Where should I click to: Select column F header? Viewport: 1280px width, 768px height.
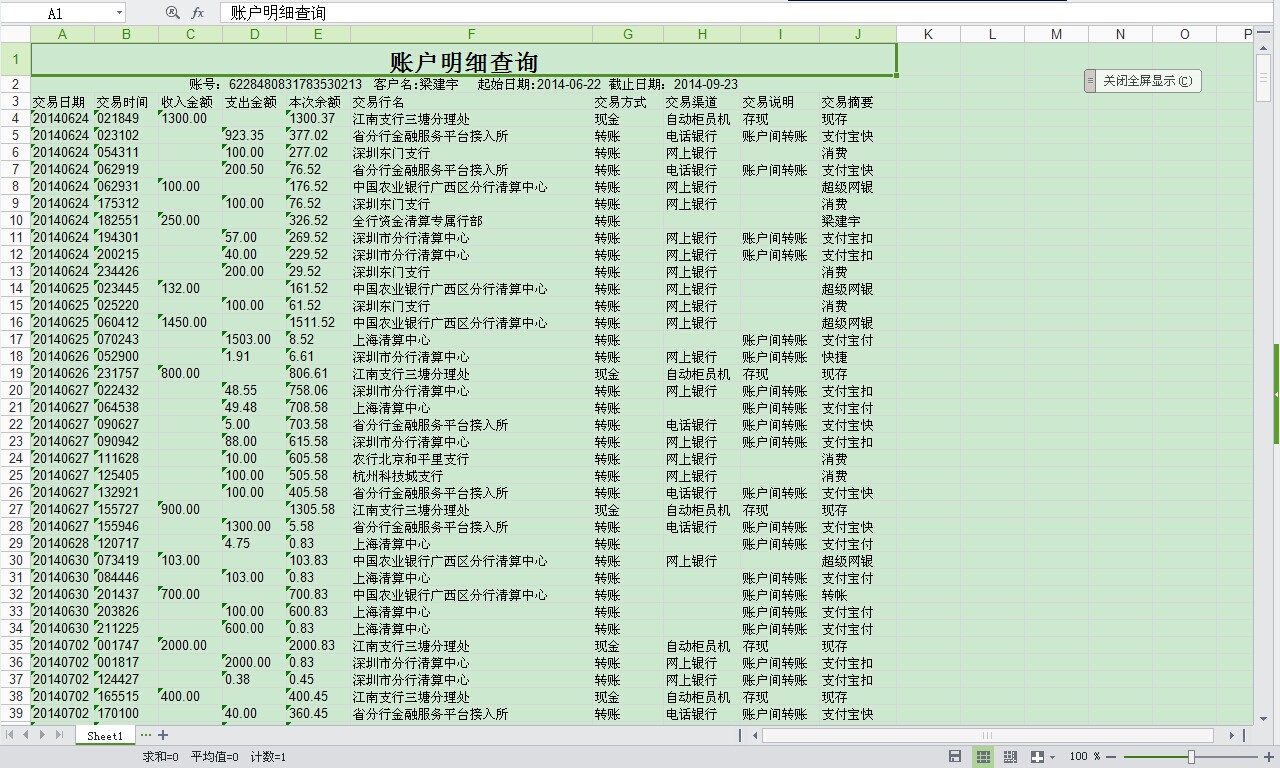coord(471,34)
